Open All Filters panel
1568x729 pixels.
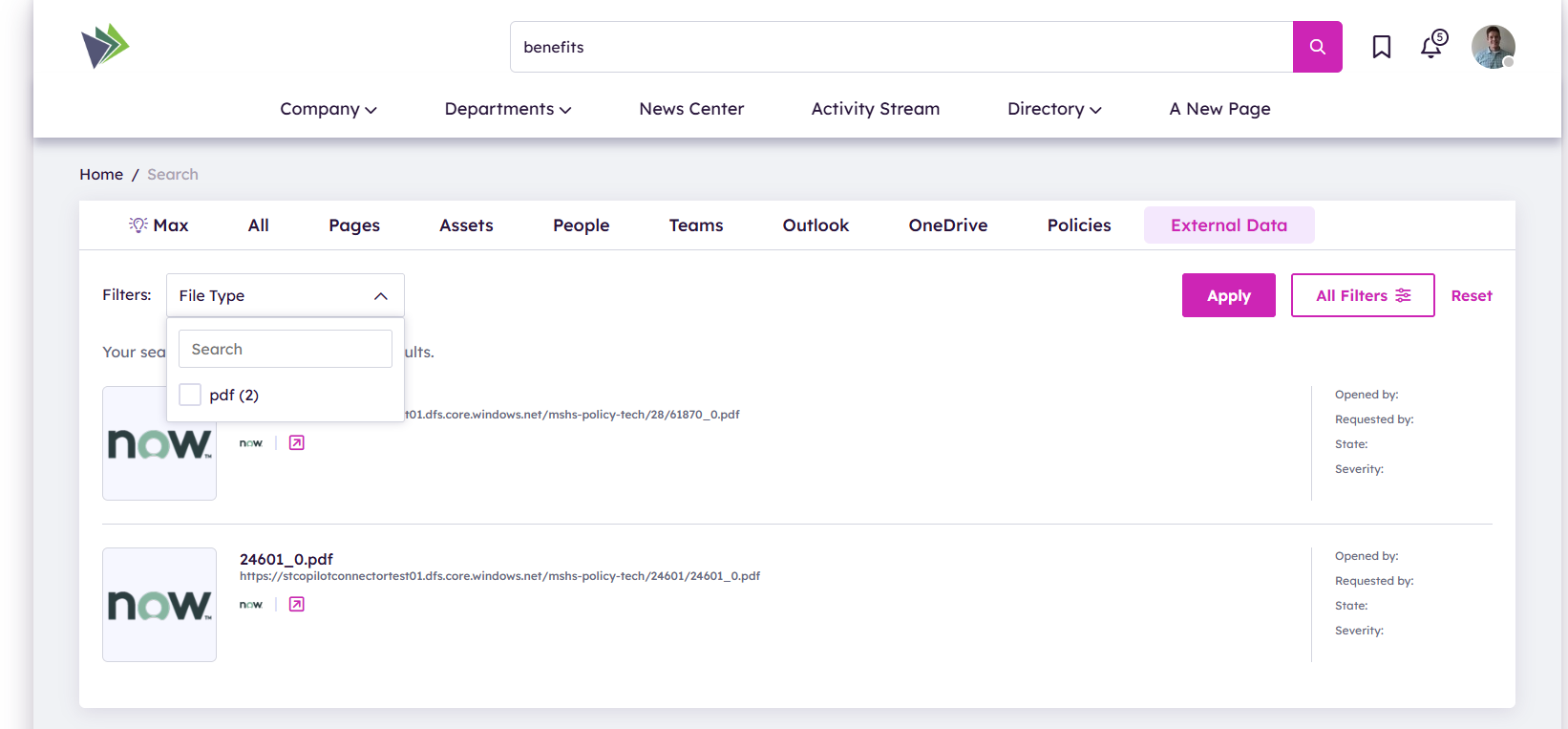click(1363, 295)
